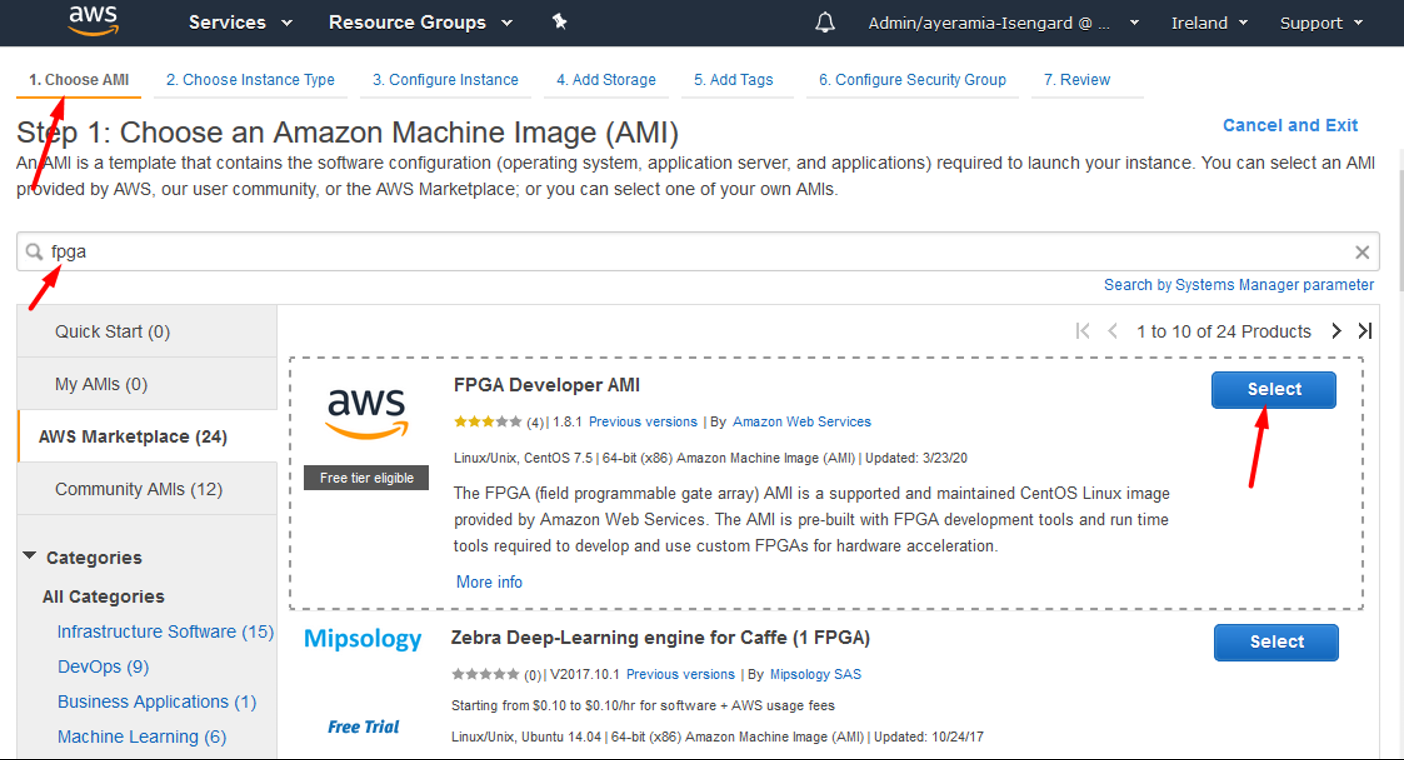Go to 4. Add Storage step
Screen dimensions: 1404x760
[606, 80]
